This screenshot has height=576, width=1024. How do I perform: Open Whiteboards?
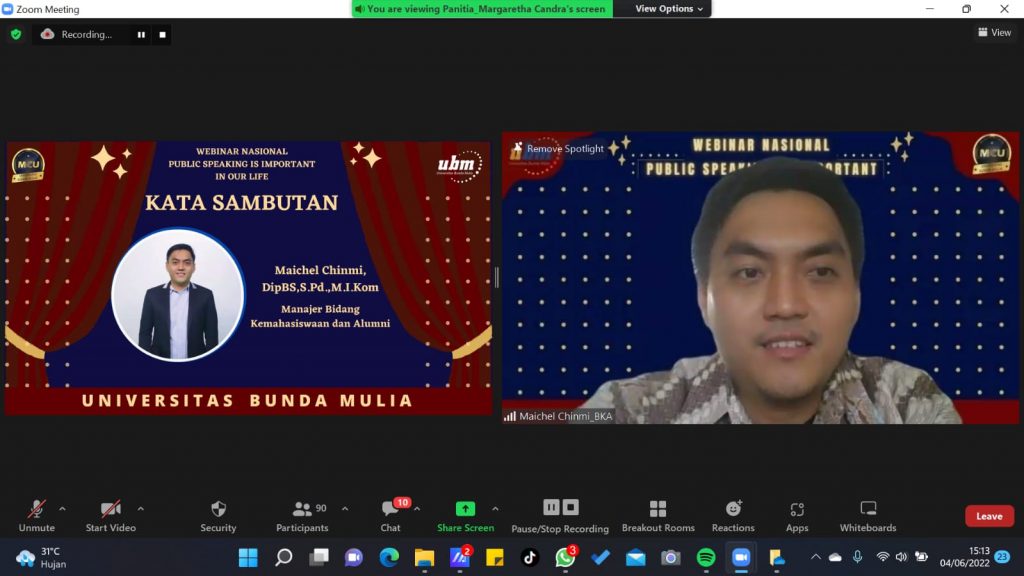click(x=868, y=516)
